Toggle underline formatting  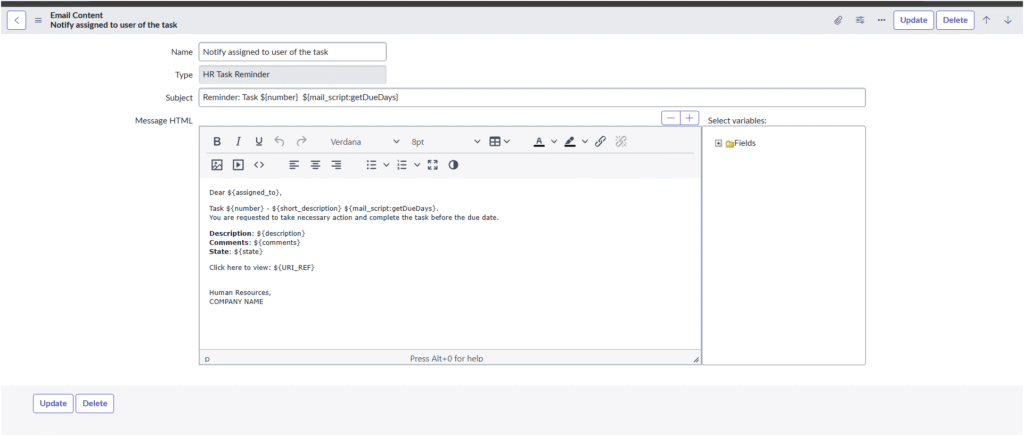pos(259,142)
